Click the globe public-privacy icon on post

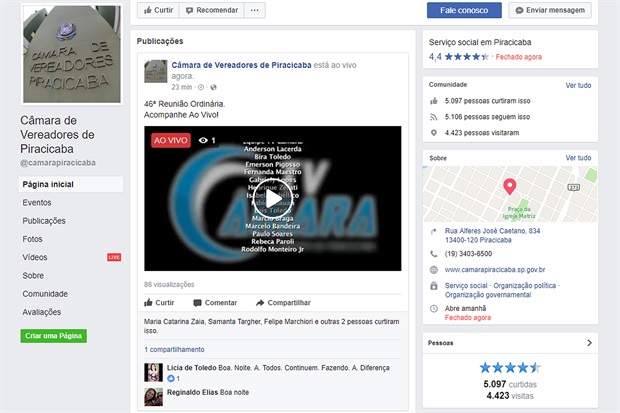point(214,87)
